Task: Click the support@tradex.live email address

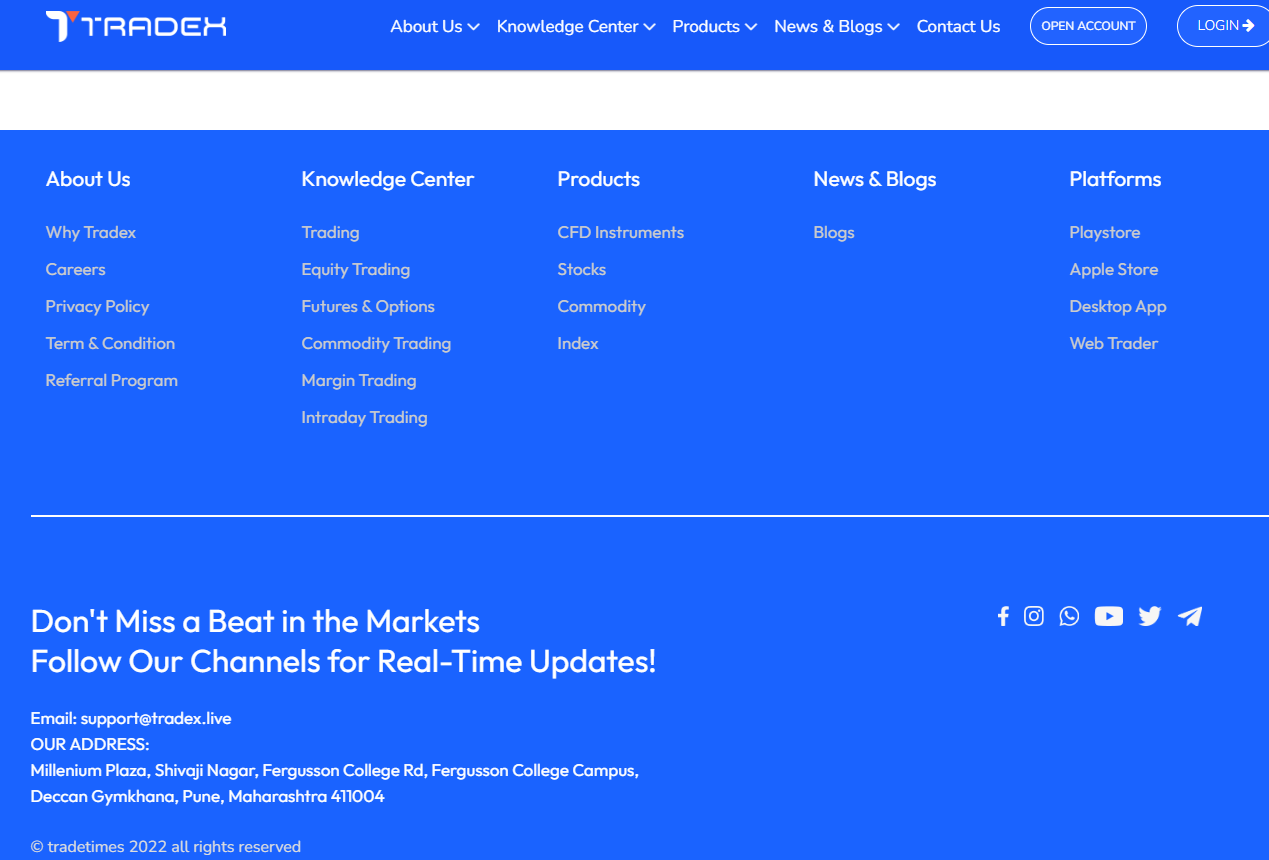Action: tap(156, 718)
